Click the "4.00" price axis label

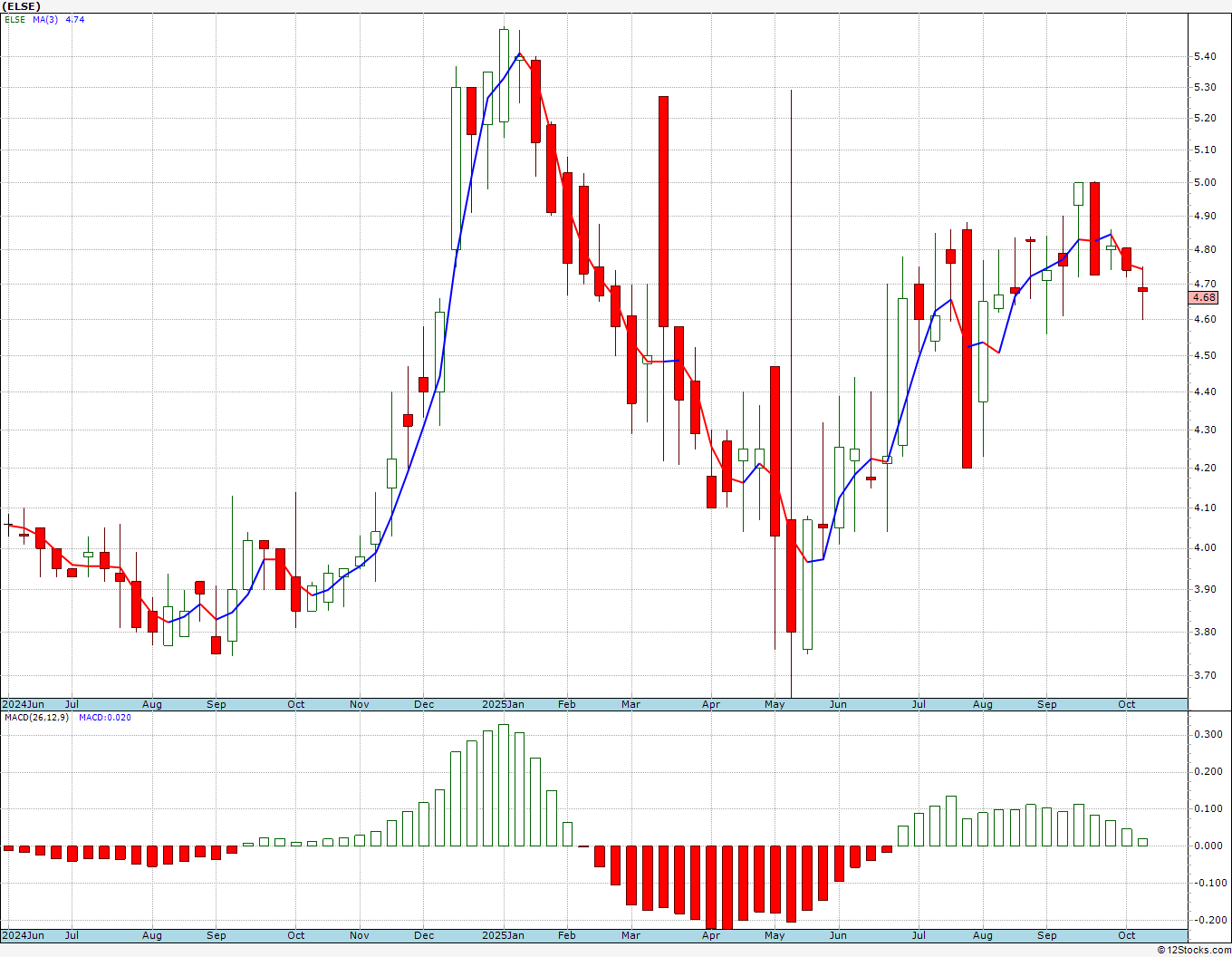pos(1205,547)
